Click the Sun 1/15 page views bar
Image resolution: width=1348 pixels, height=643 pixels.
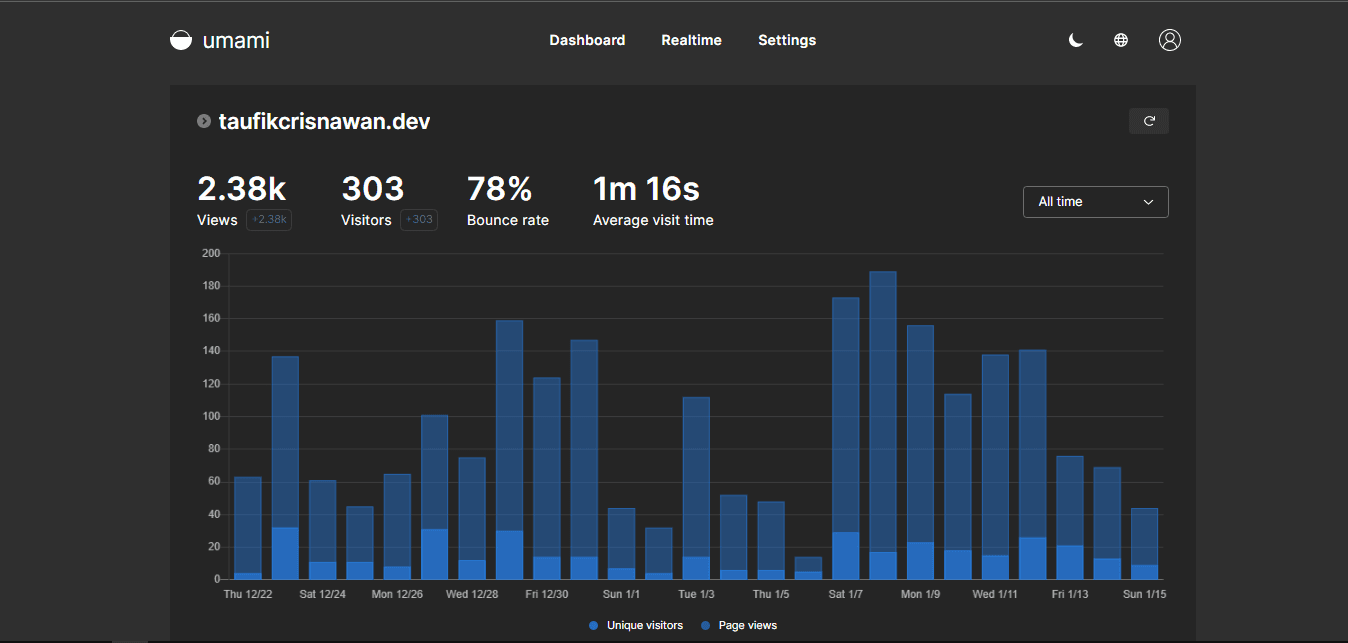[1144, 535]
